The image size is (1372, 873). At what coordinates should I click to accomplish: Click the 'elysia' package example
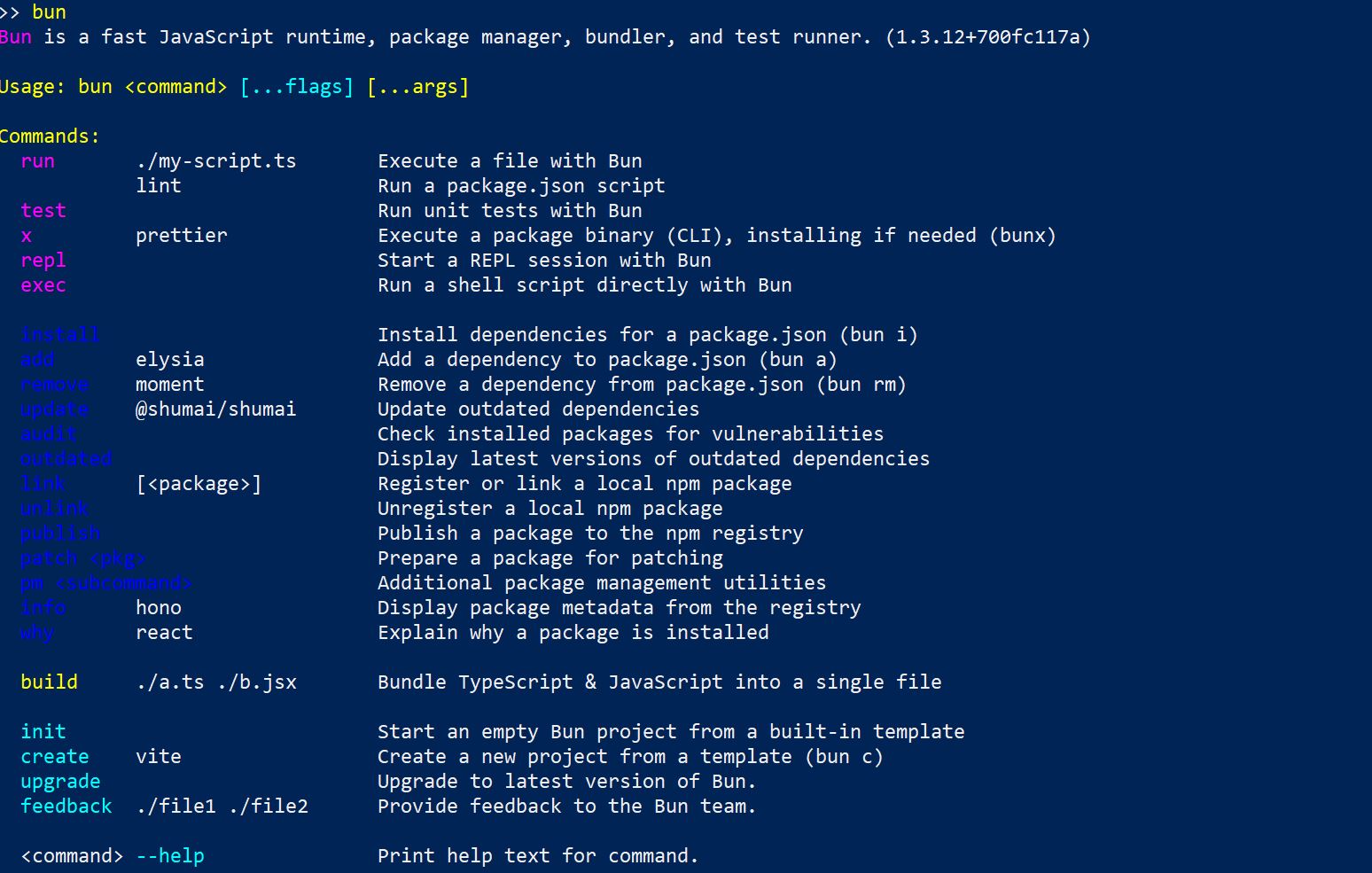[x=170, y=360]
